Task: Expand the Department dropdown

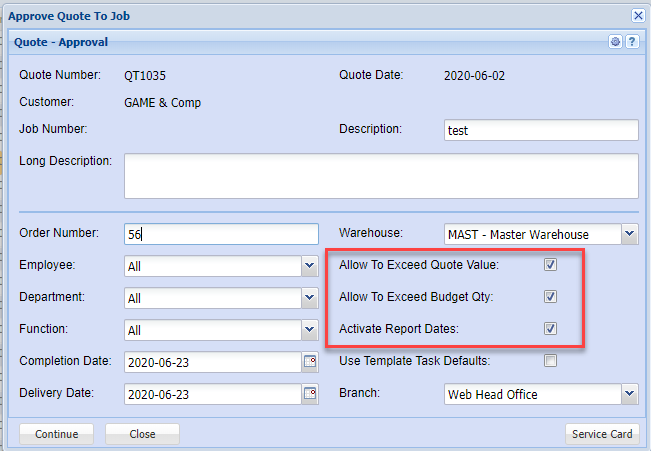Action: [310, 298]
